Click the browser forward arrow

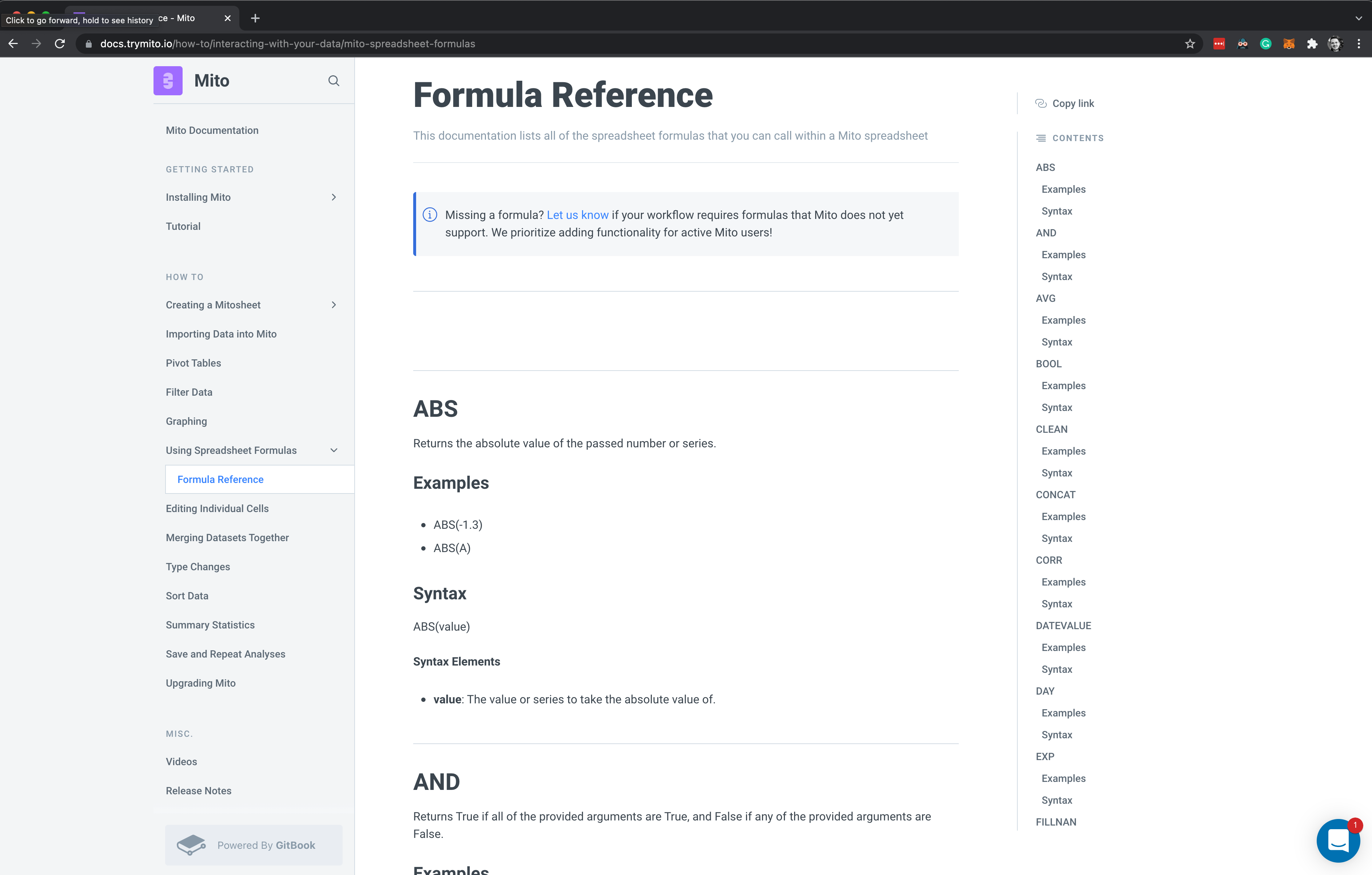pyautogui.click(x=36, y=44)
